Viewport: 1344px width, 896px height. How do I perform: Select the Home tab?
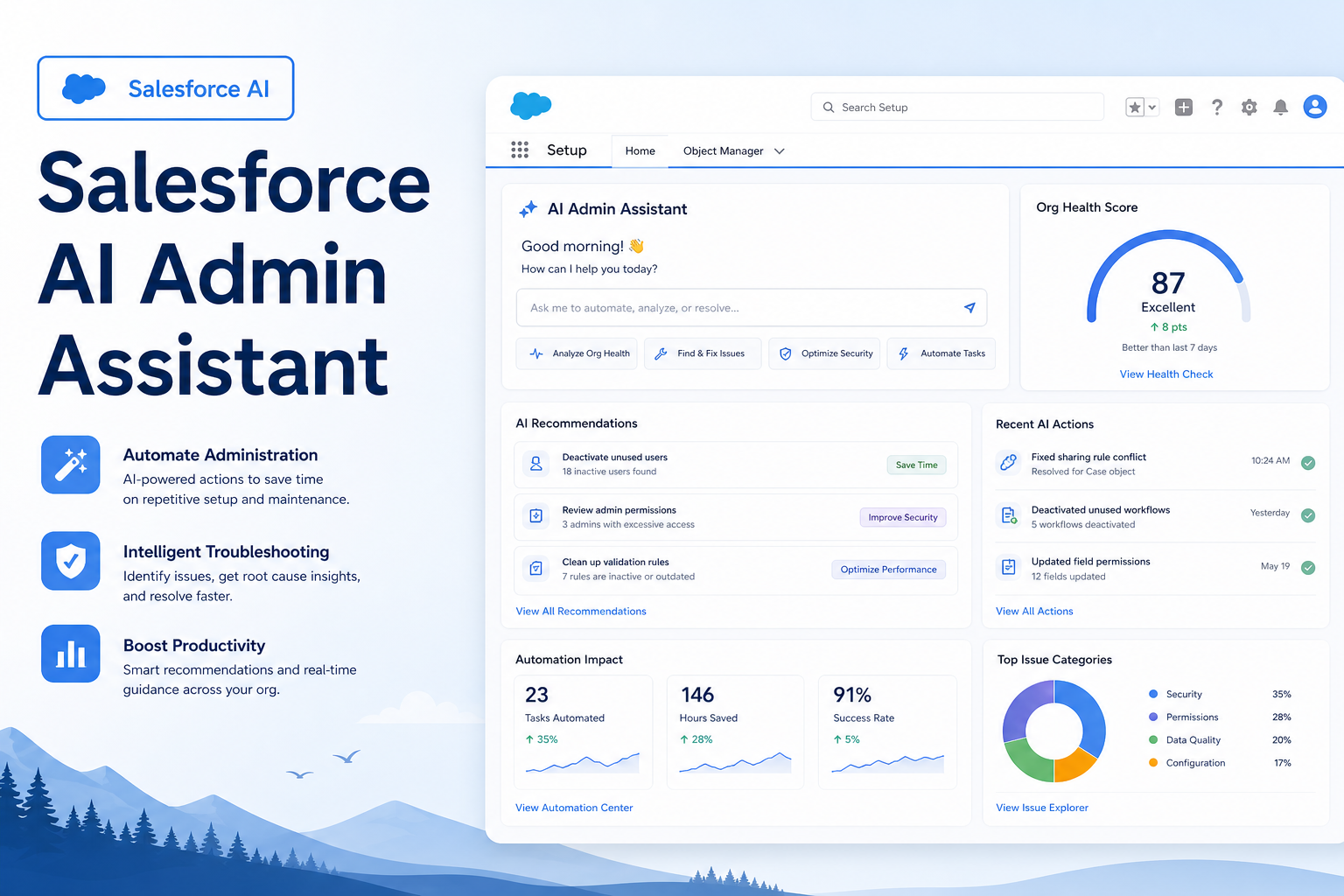pyautogui.click(x=640, y=150)
